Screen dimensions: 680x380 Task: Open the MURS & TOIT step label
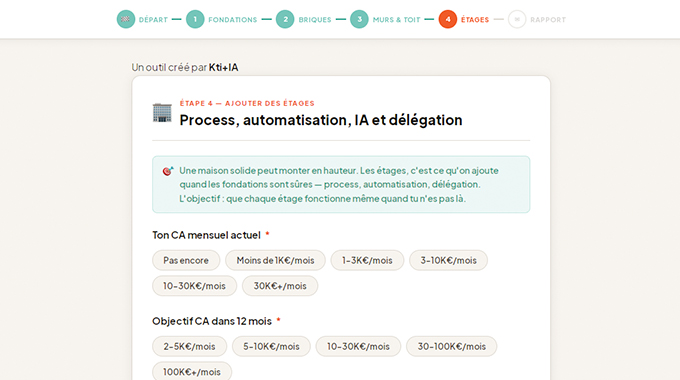point(396,20)
